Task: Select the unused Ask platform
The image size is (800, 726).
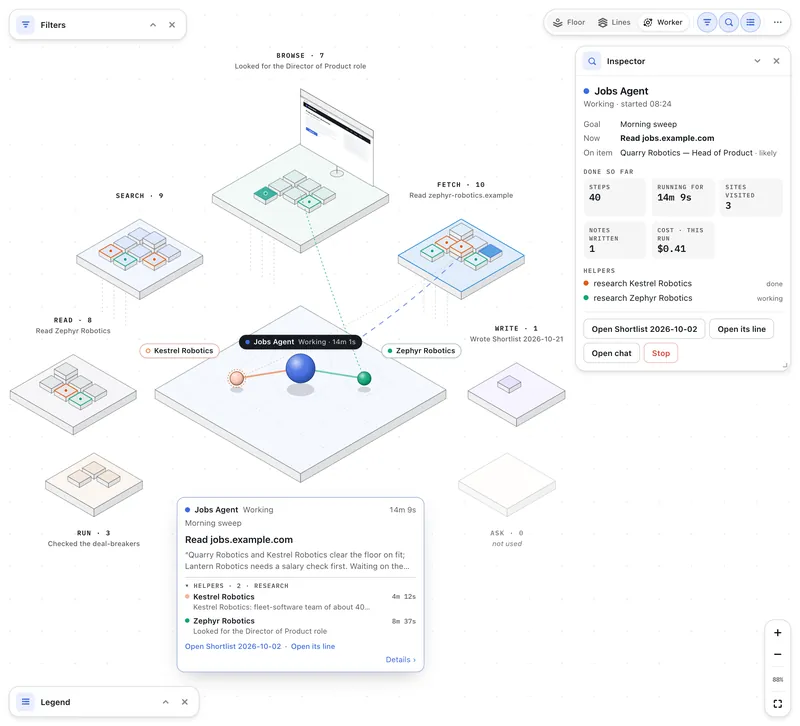Action: click(x=507, y=484)
